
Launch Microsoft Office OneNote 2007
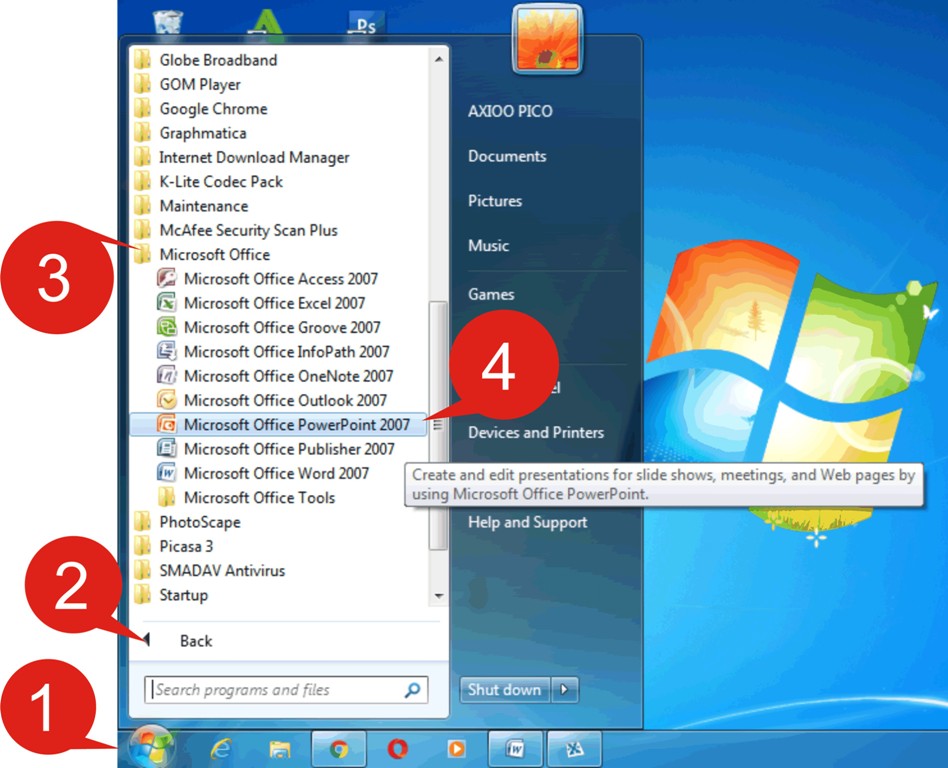pos(275,376)
